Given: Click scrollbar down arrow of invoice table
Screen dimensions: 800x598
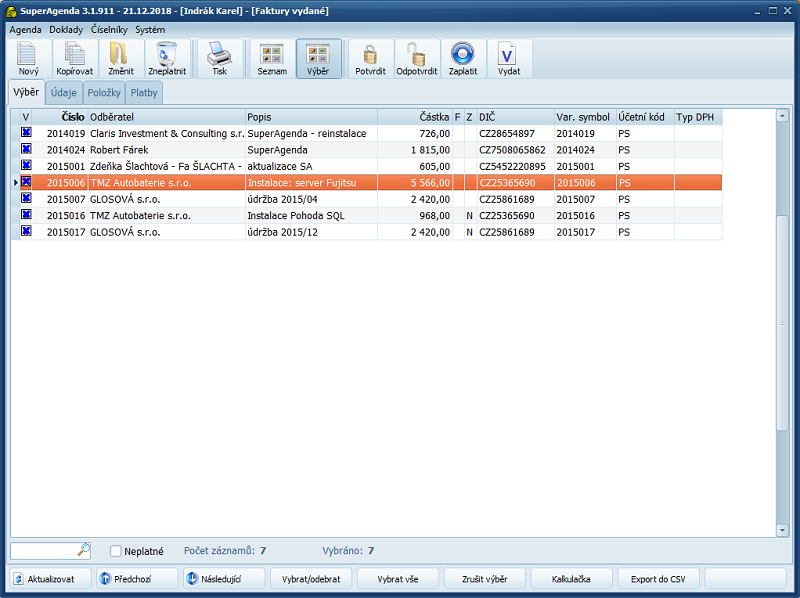Looking at the screenshot, I should tap(782, 531).
